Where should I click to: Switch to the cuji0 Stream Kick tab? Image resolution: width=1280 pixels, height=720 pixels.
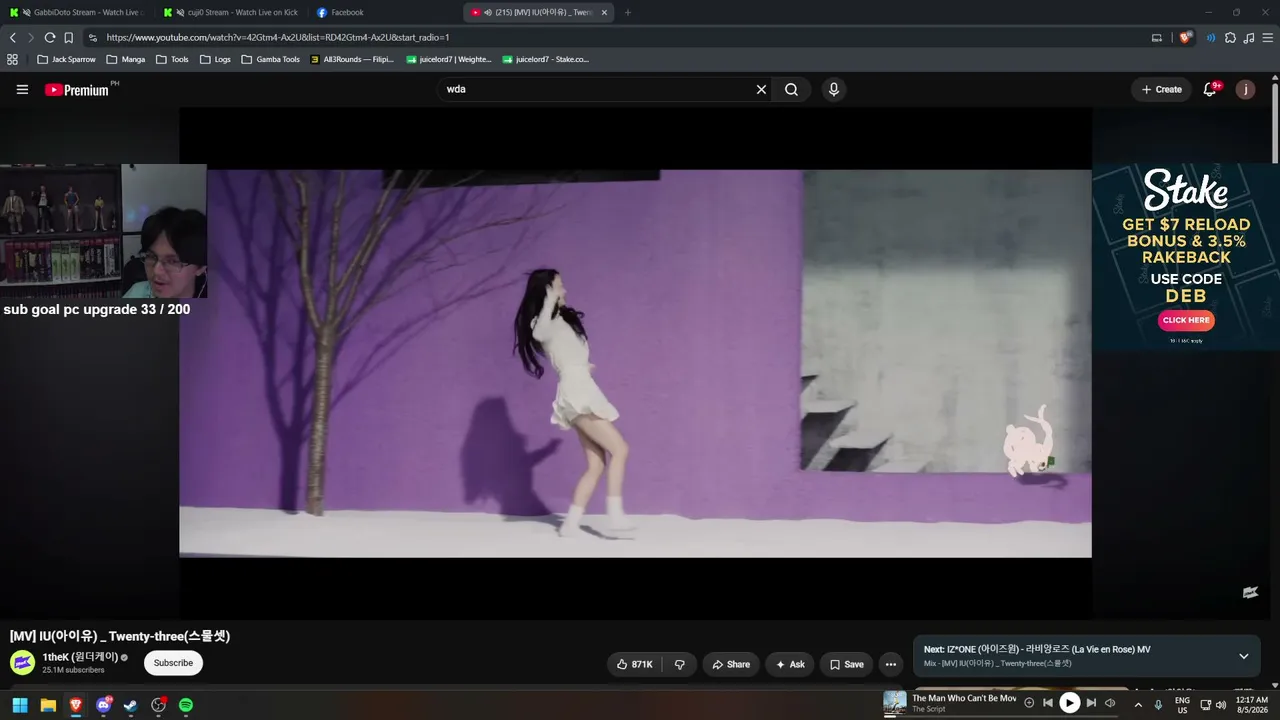tap(230, 12)
